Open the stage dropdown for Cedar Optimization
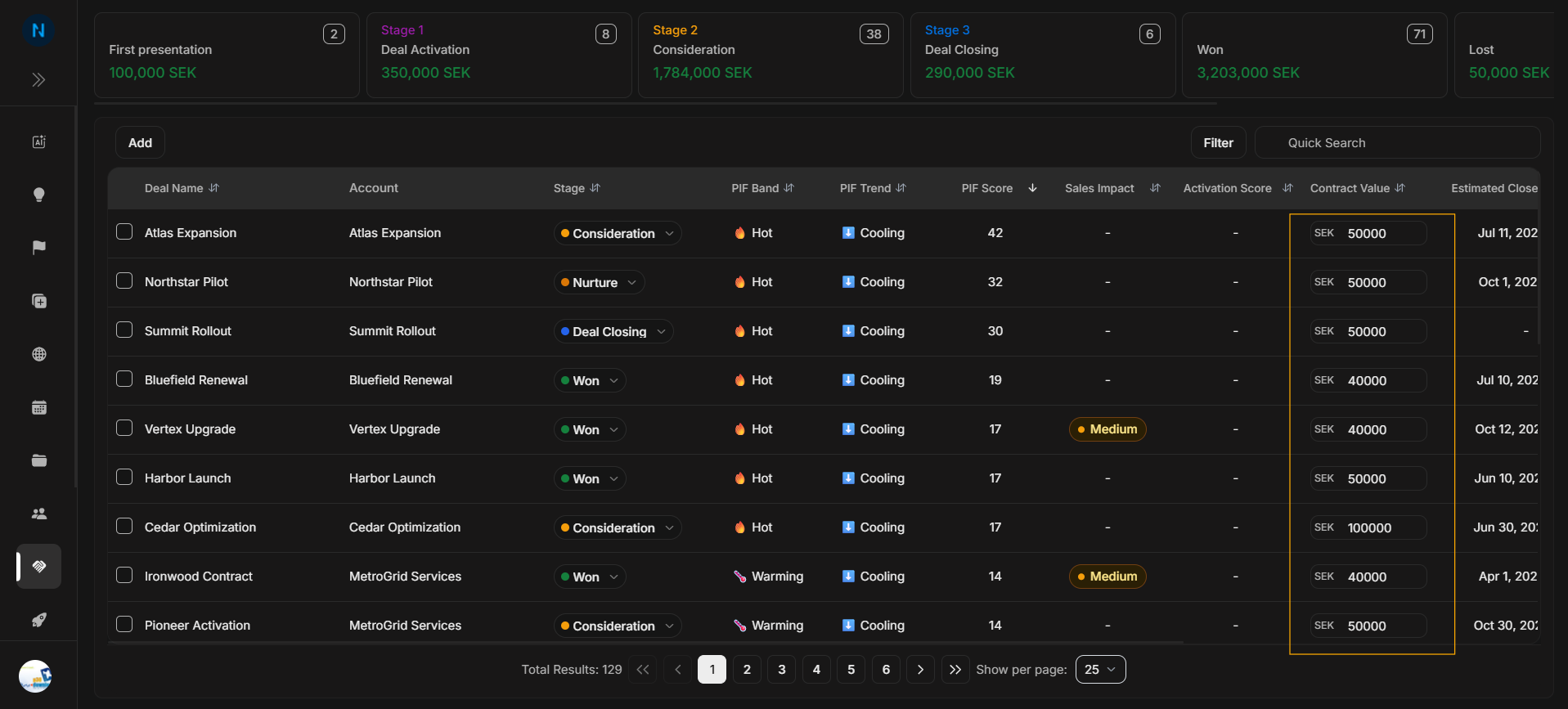 point(618,527)
